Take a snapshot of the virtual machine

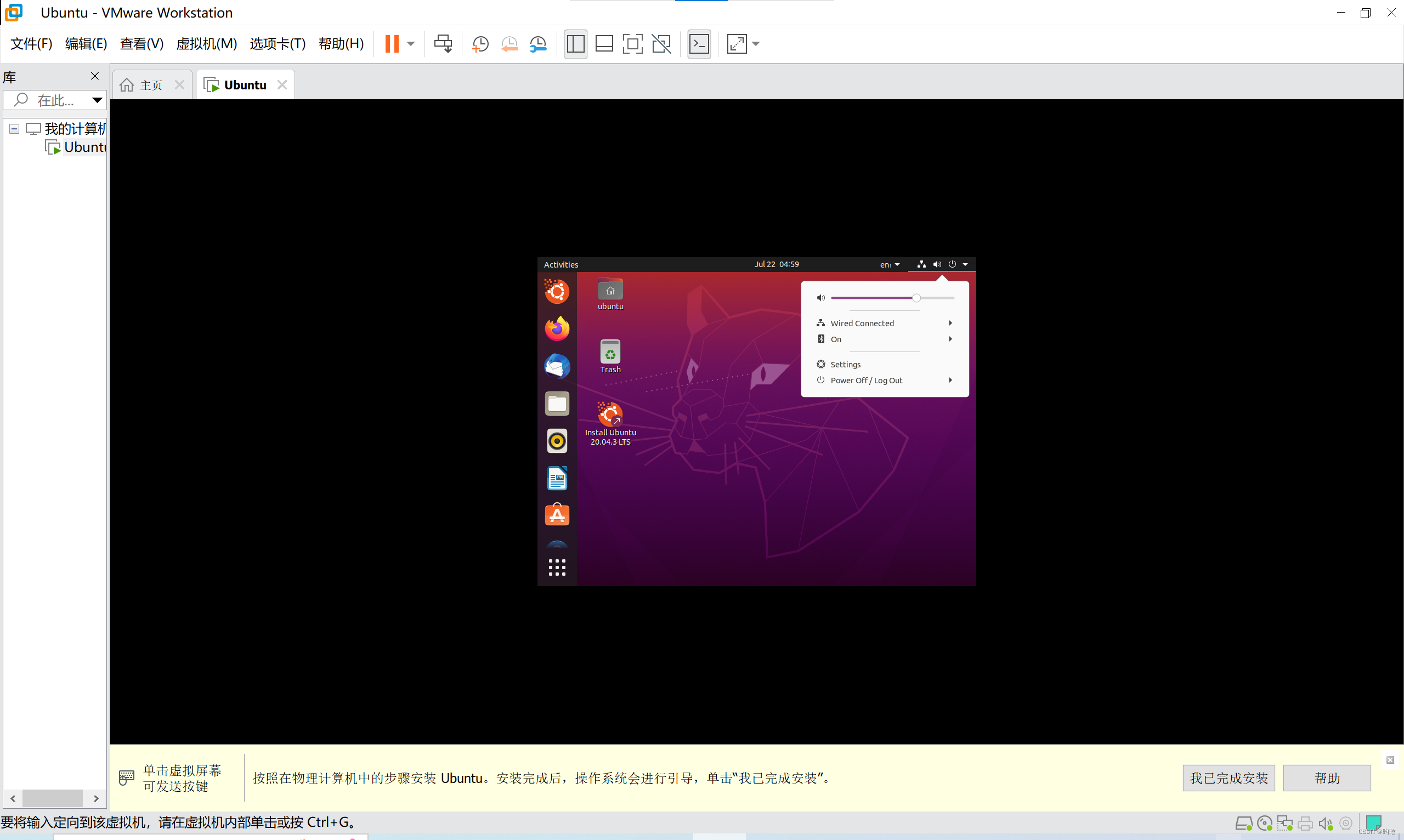click(480, 43)
